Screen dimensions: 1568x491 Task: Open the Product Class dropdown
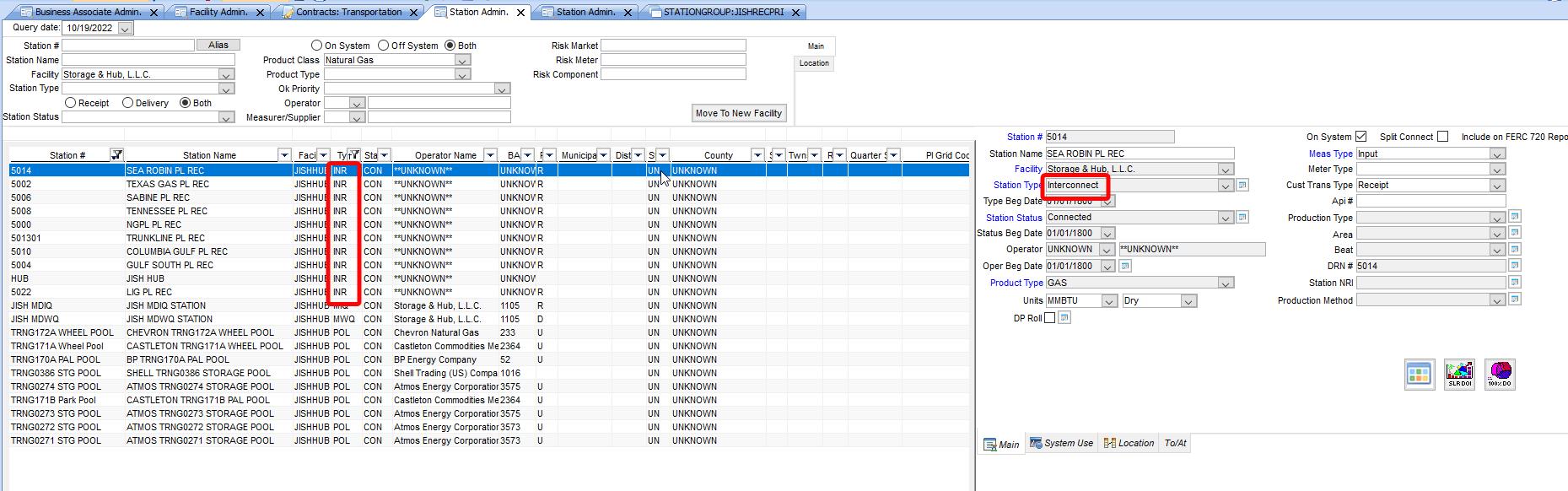click(x=462, y=61)
